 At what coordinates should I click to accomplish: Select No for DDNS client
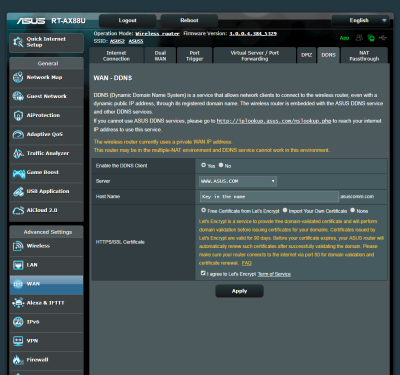[x=221, y=165]
